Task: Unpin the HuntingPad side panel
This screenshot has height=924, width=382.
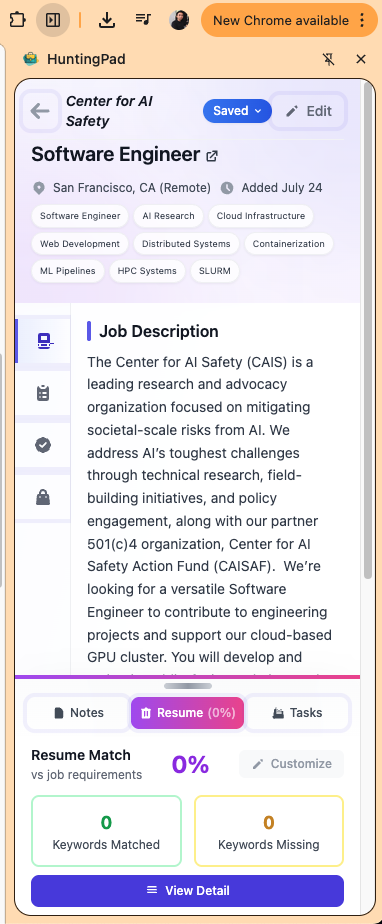Action: 329,59
